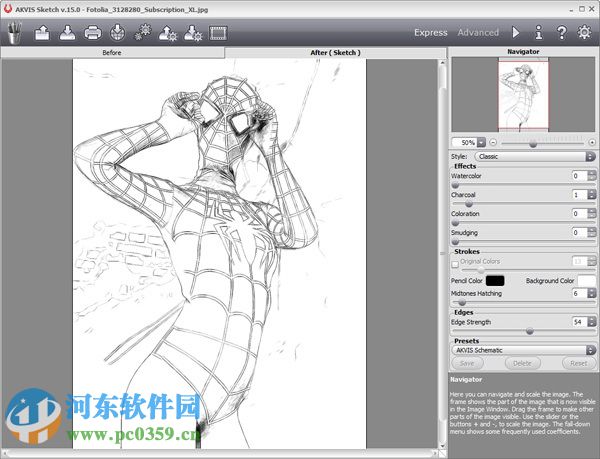
Task: Click the Publish to web globe icon
Action: coord(118,33)
